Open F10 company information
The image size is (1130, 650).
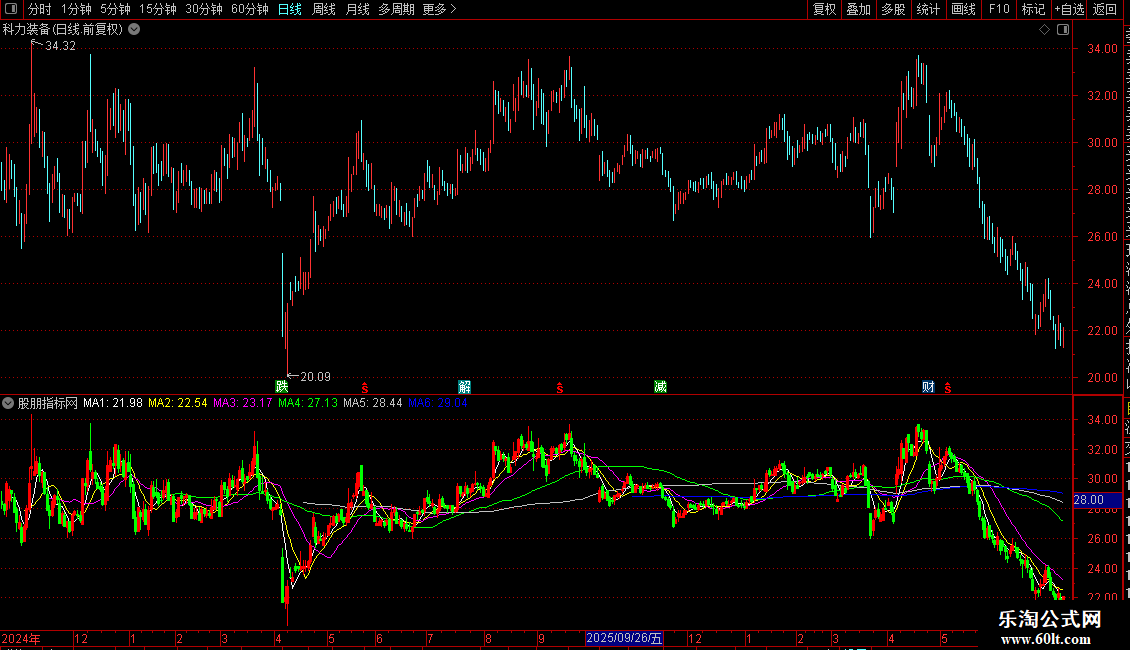click(999, 9)
